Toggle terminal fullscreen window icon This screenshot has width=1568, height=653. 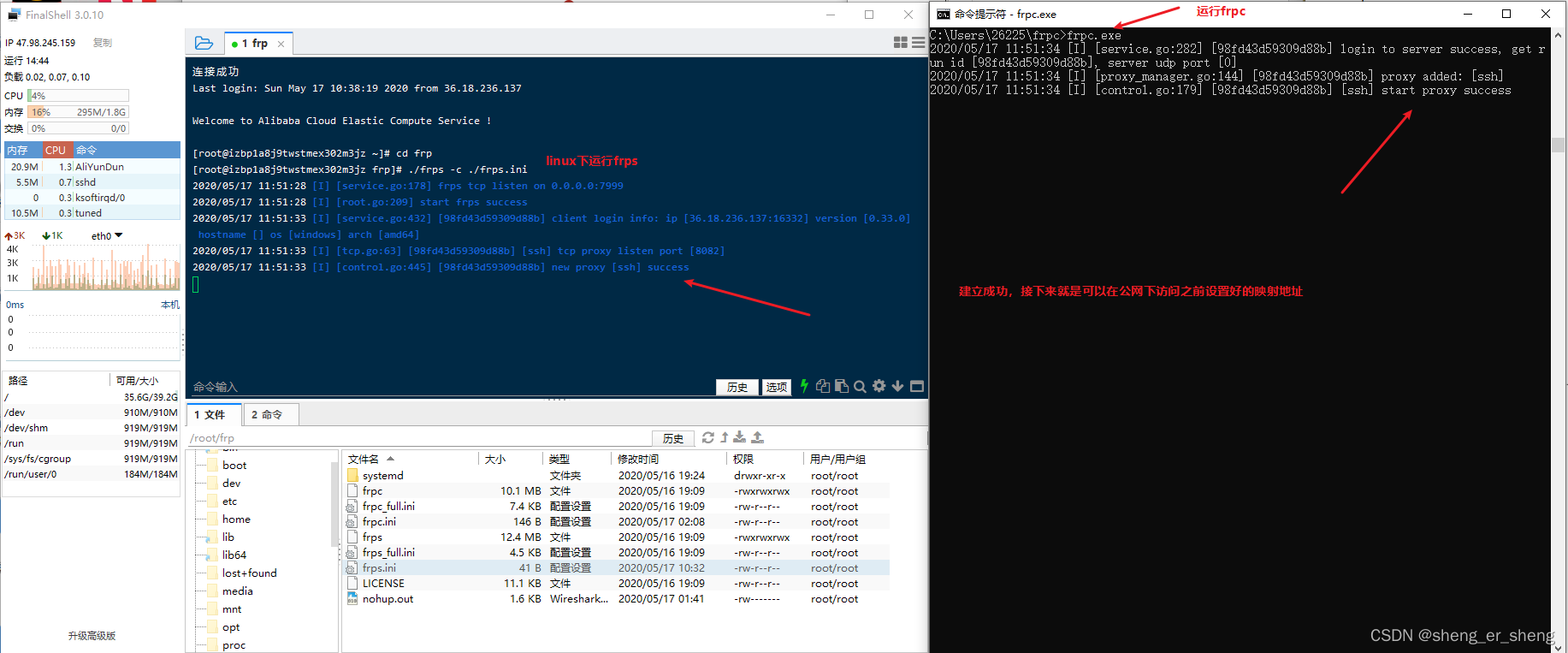pyautogui.click(x=917, y=386)
